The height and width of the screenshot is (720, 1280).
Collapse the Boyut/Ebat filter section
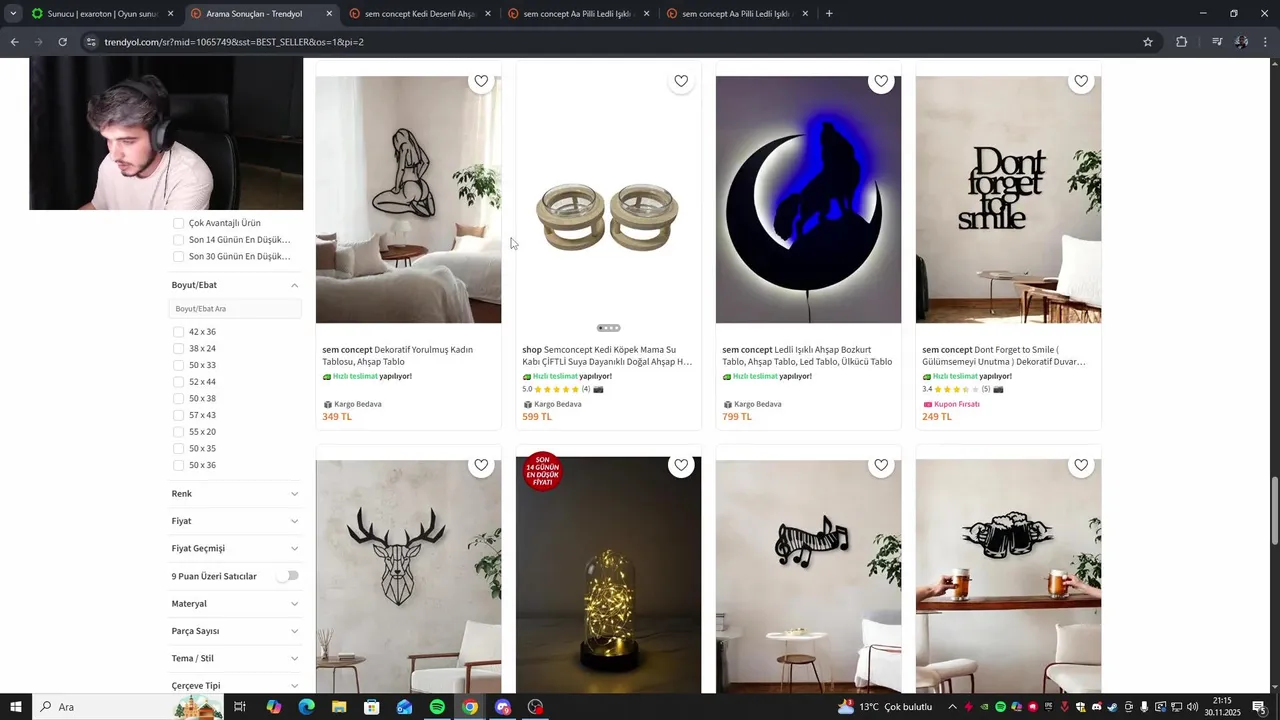(235, 285)
